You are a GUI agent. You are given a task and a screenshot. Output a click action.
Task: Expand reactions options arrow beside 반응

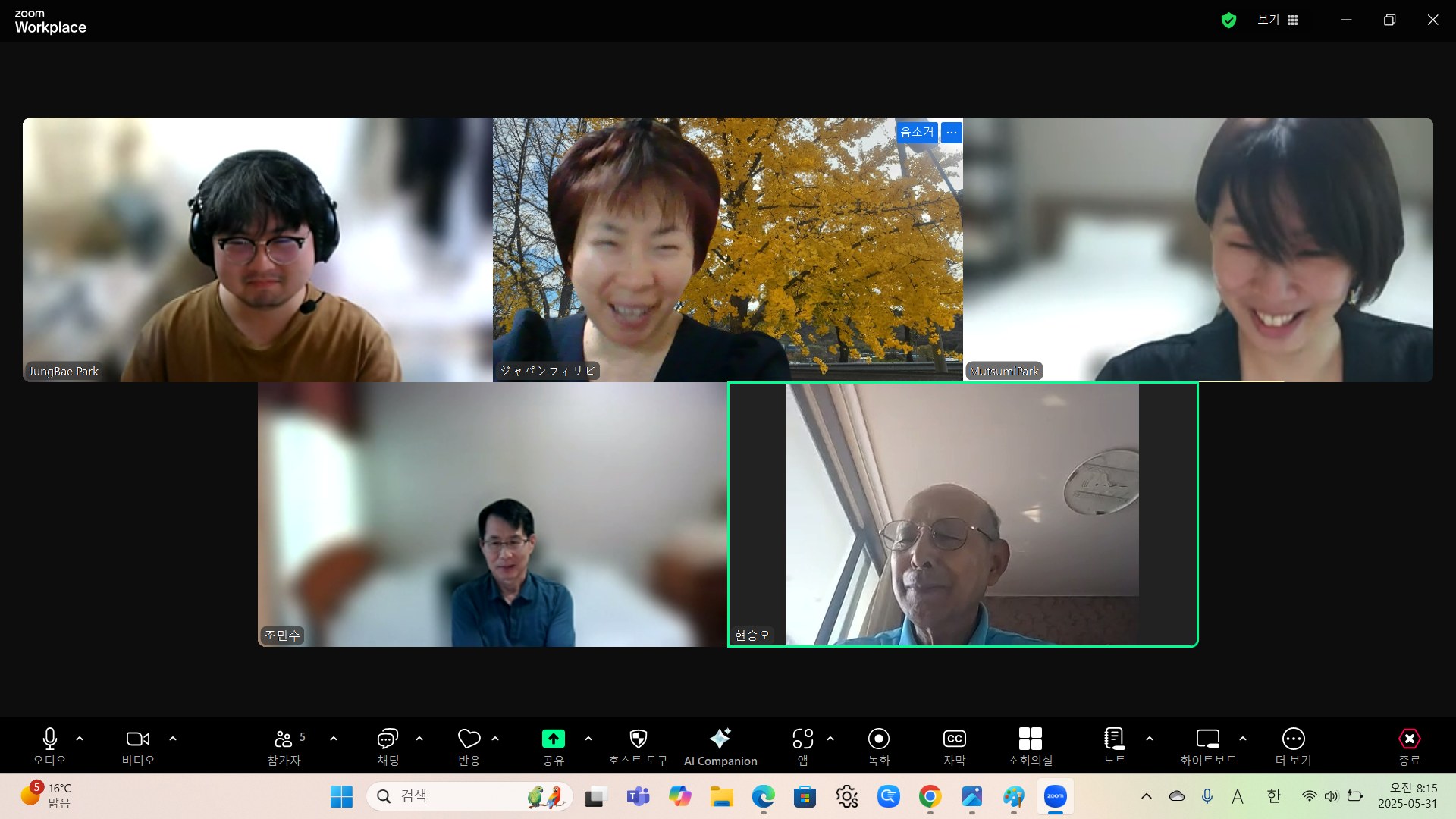click(495, 739)
